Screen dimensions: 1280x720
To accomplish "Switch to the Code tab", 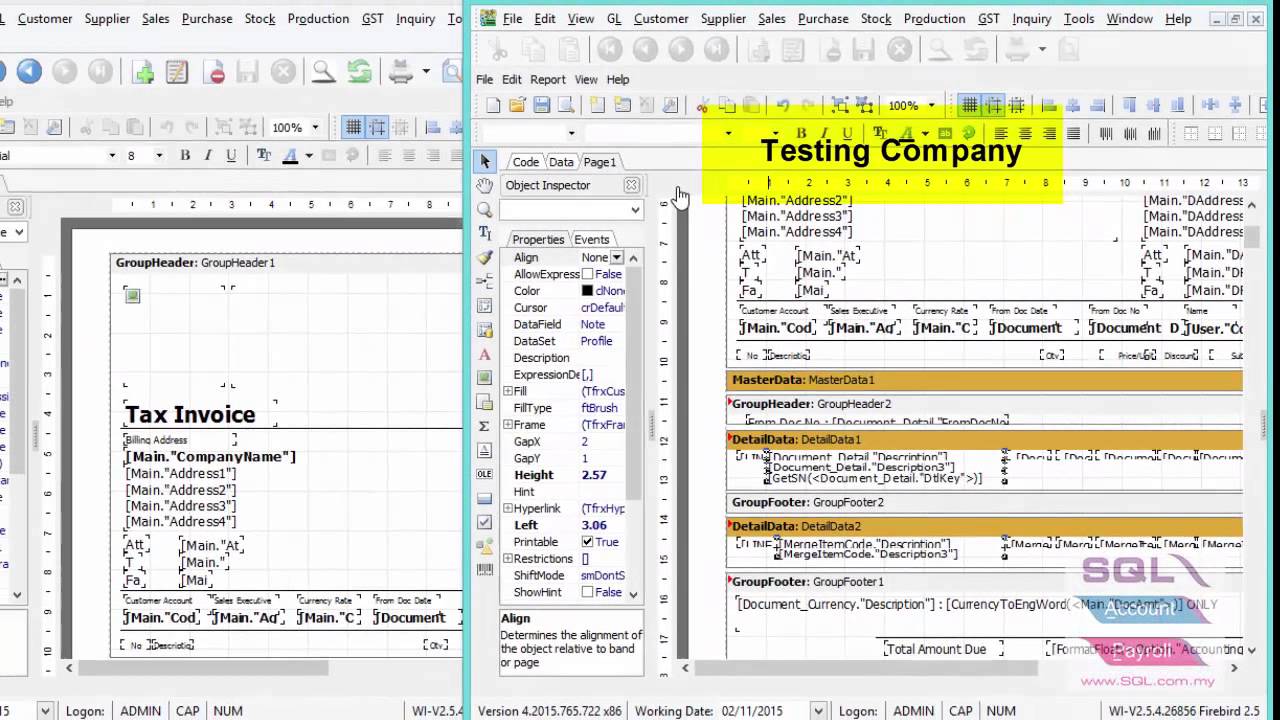I will (525, 162).
